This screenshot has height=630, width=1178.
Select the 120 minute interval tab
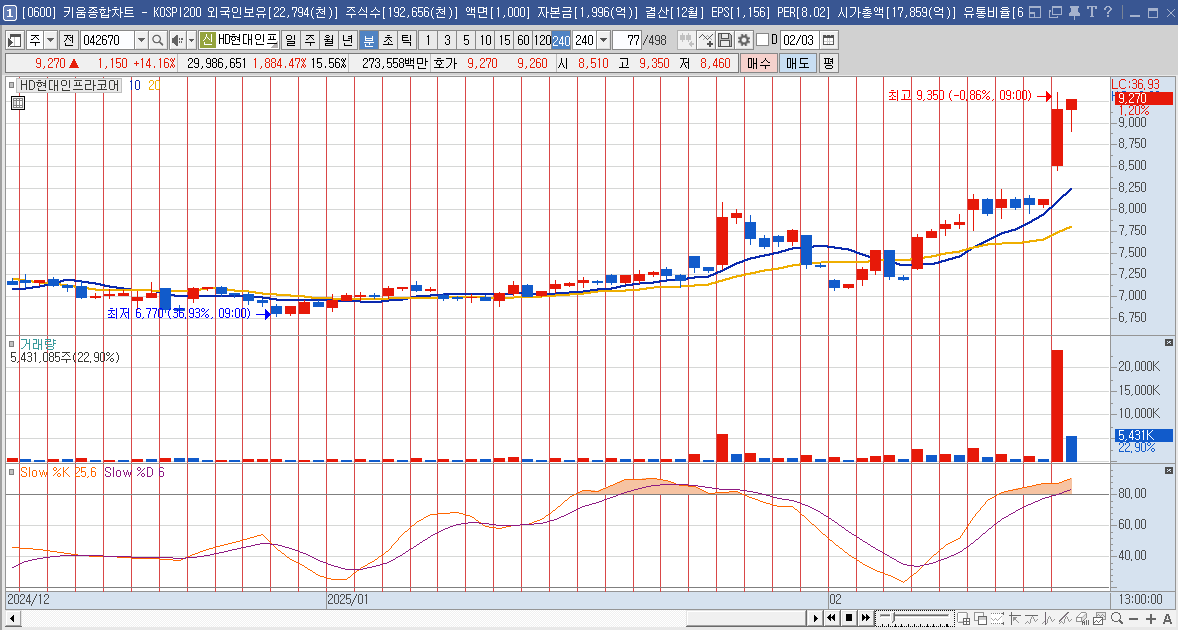(542, 40)
